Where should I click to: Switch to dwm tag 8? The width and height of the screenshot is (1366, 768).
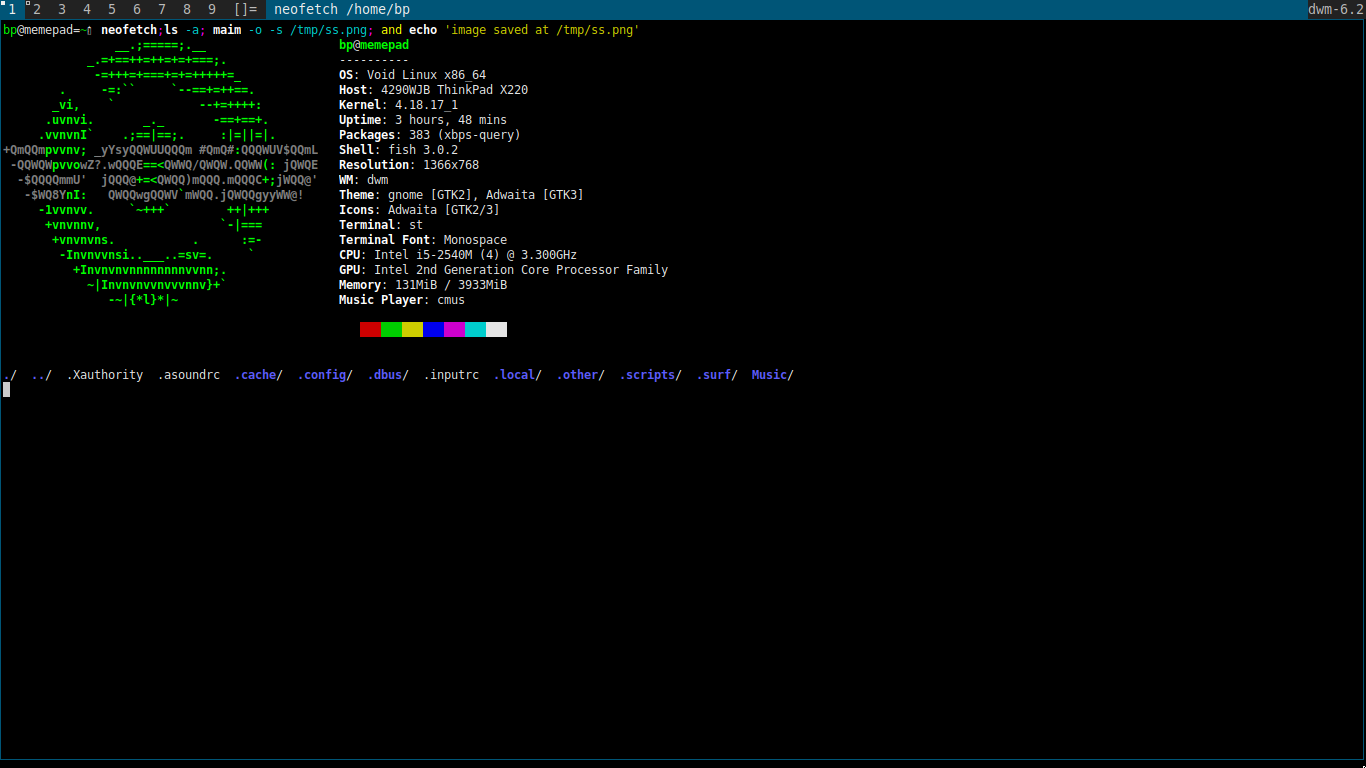coord(187,9)
